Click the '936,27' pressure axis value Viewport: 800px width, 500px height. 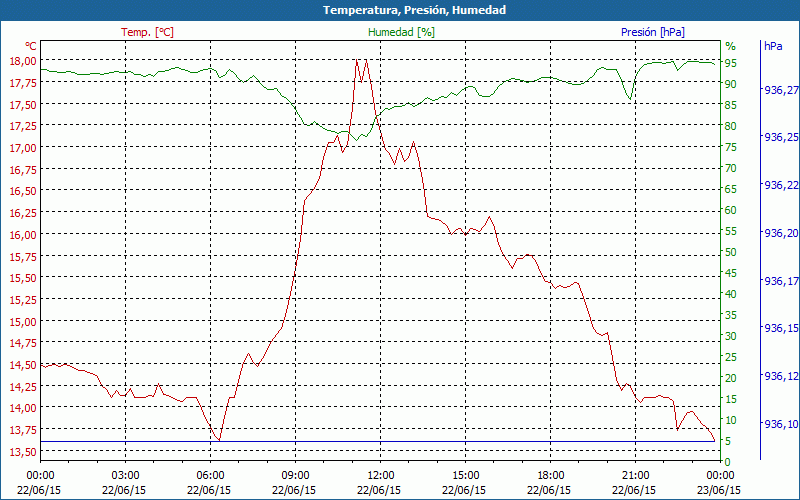pyautogui.click(x=781, y=90)
